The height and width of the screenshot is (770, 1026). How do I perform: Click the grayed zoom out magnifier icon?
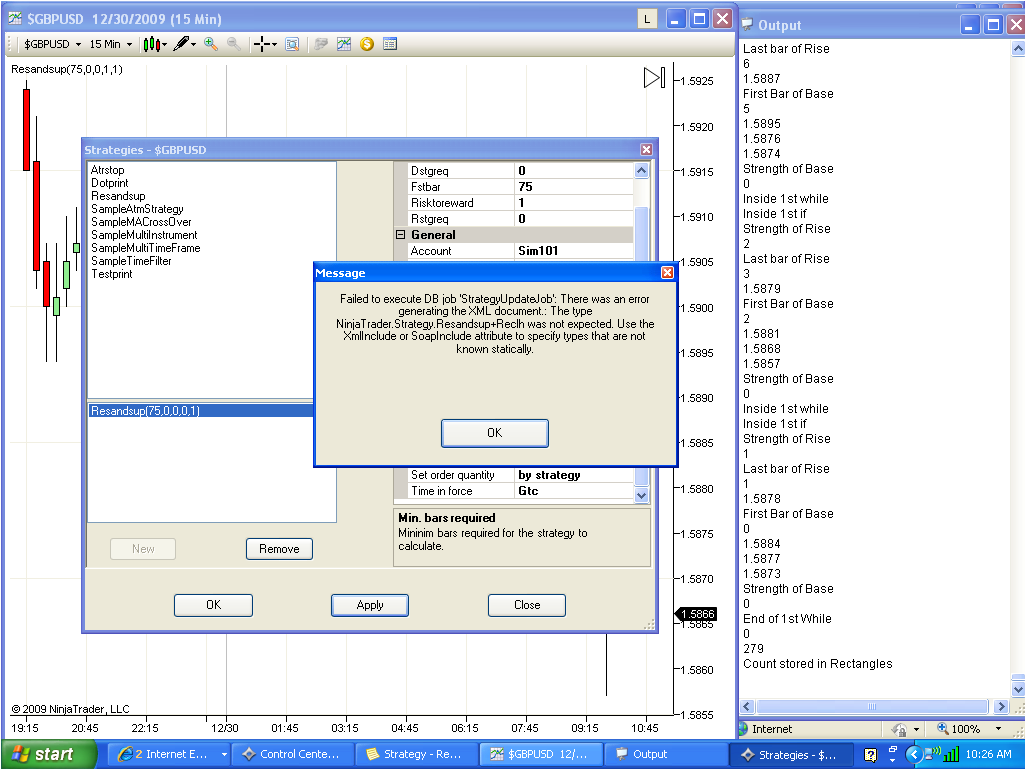point(234,44)
